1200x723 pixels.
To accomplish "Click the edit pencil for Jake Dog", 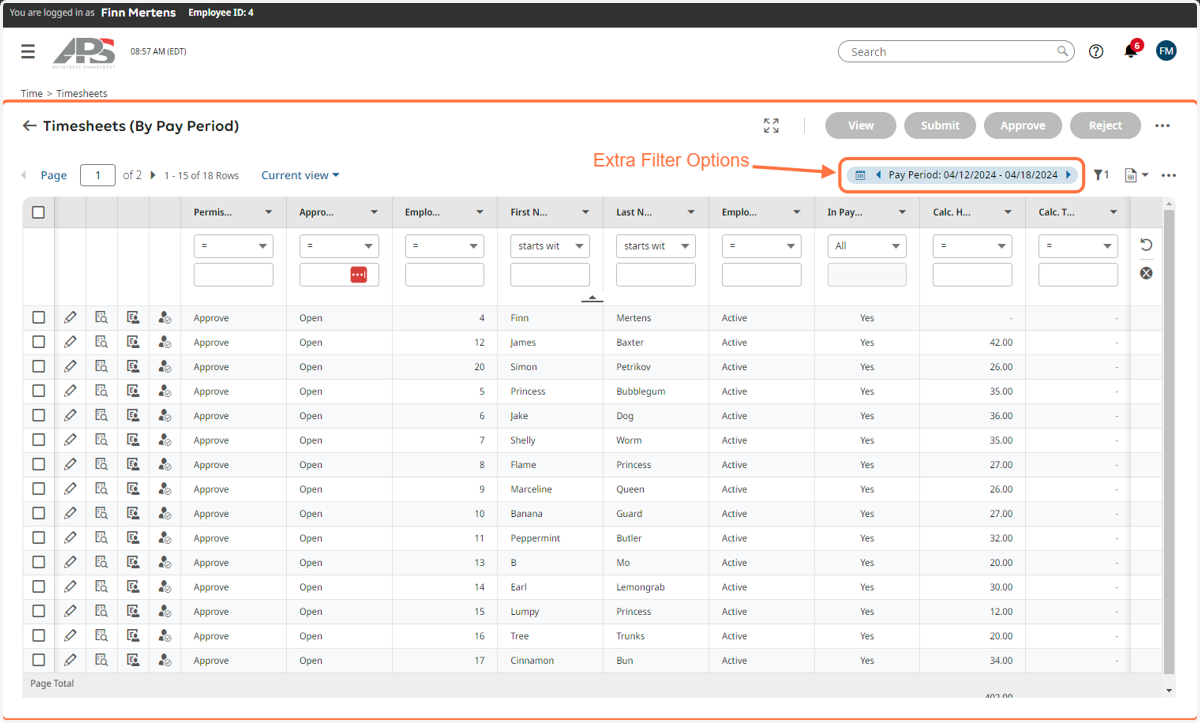I will coord(70,415).
